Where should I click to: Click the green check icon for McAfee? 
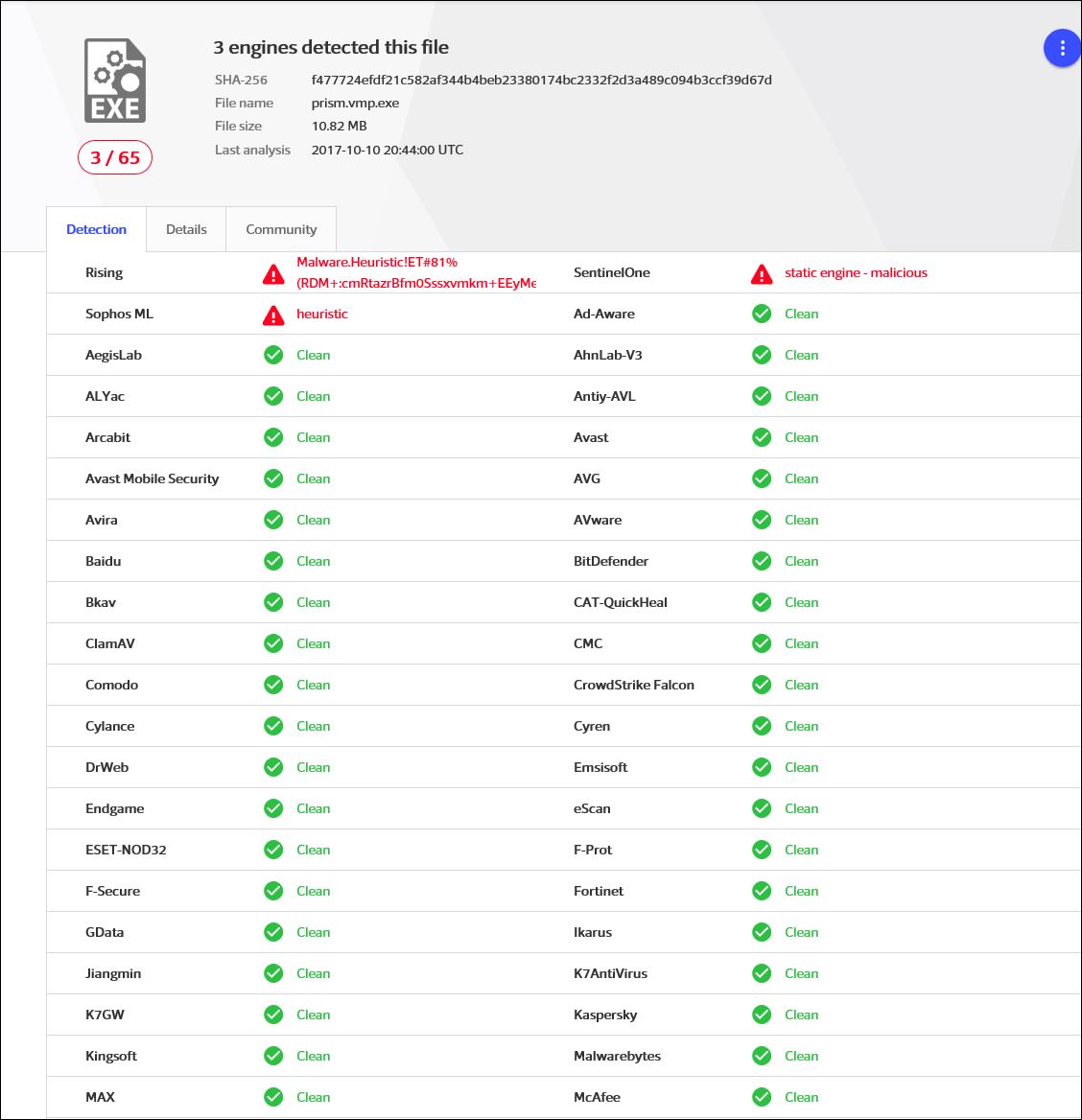[x=762, y=1097]
